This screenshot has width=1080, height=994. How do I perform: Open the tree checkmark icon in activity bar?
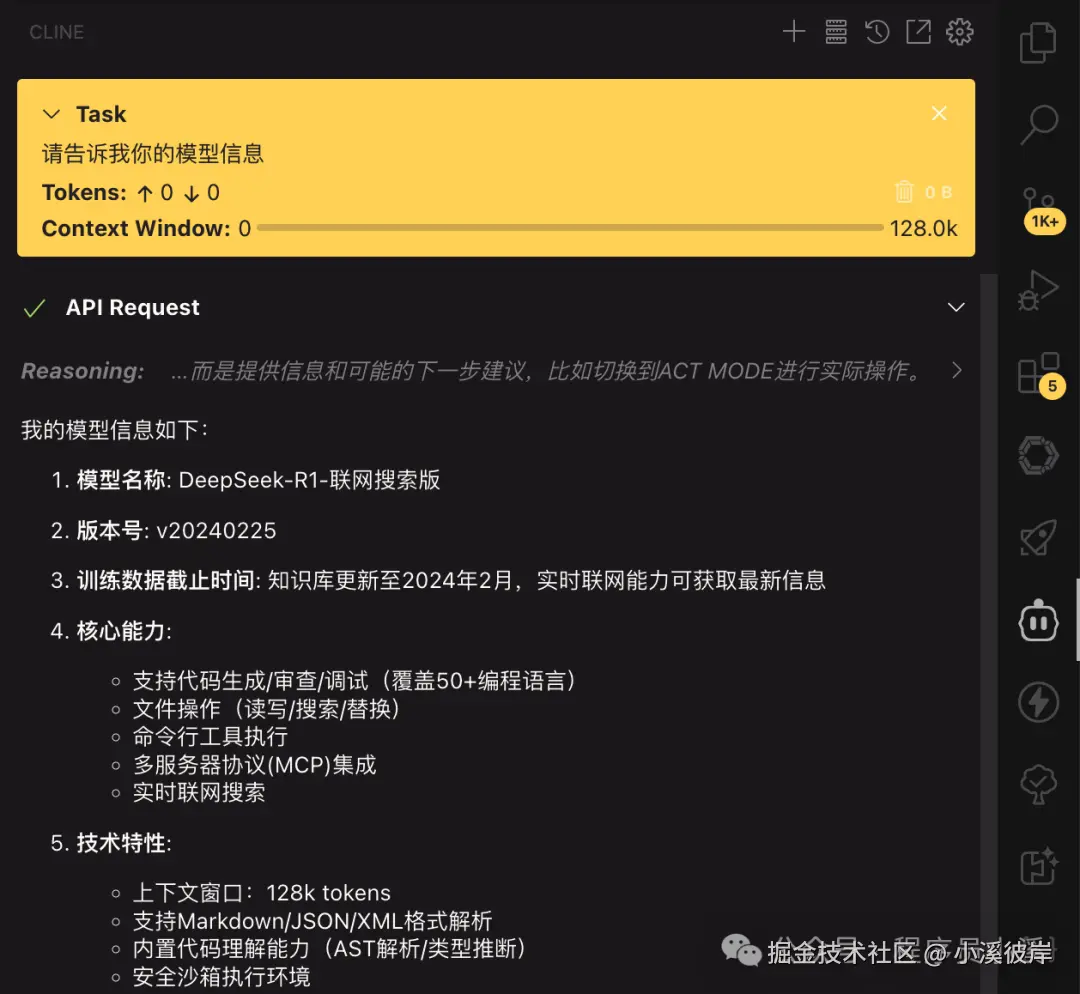[x=1038, y=784]
